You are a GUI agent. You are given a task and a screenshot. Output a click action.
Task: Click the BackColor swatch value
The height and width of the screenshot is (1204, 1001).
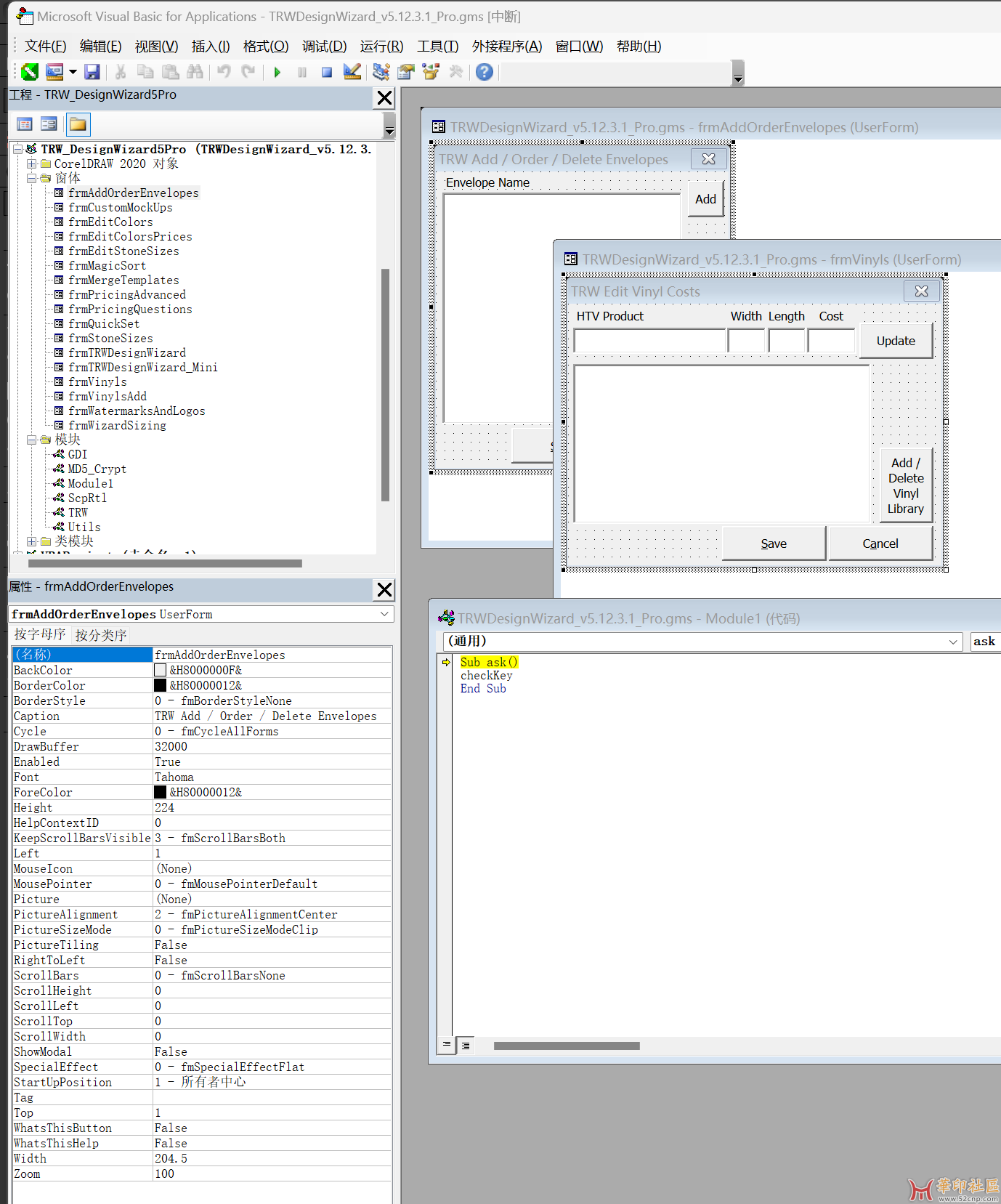[x=161, y=670]
